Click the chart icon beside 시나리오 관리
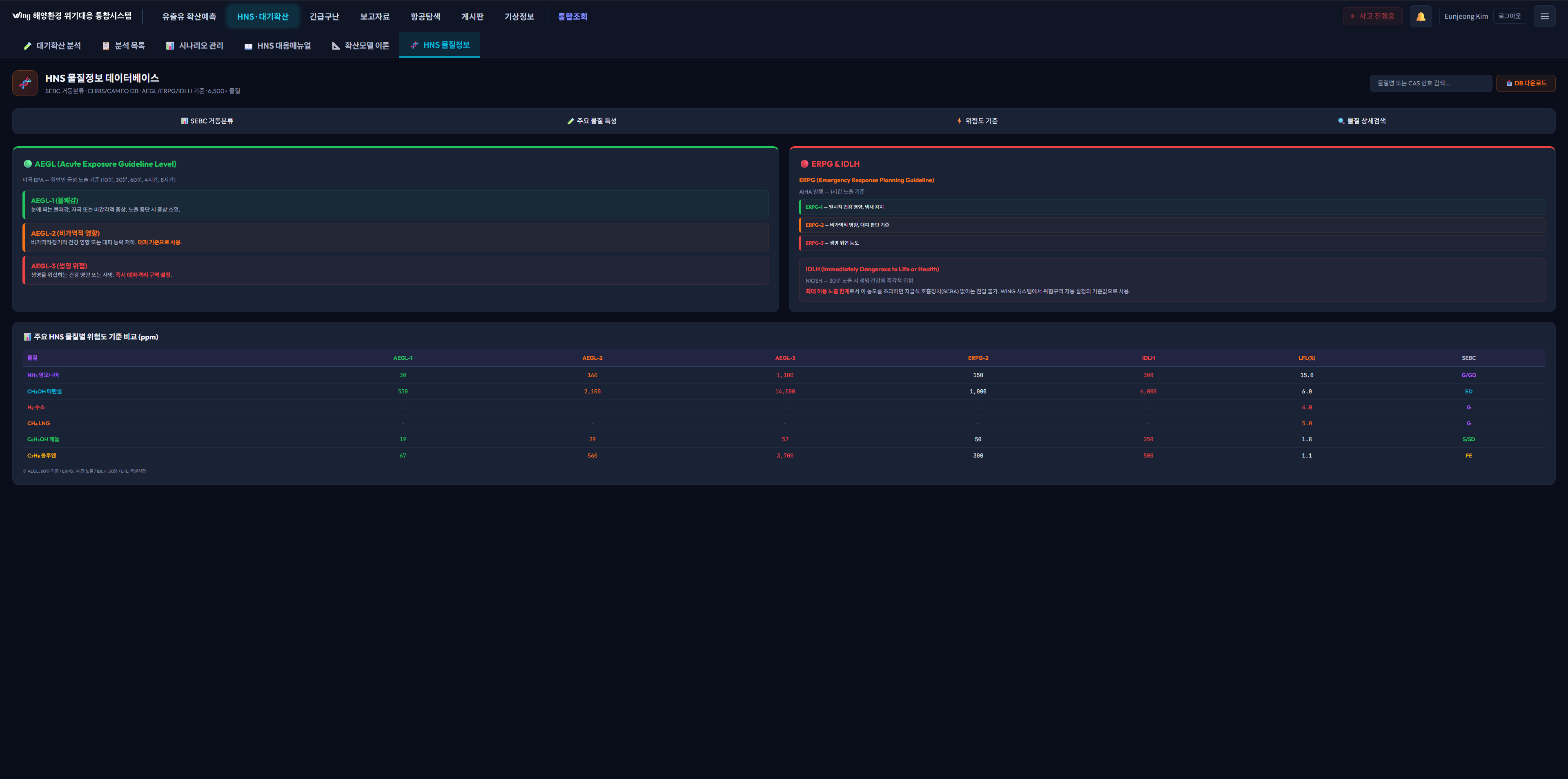 pyautogui.click(x=170, y=46)
